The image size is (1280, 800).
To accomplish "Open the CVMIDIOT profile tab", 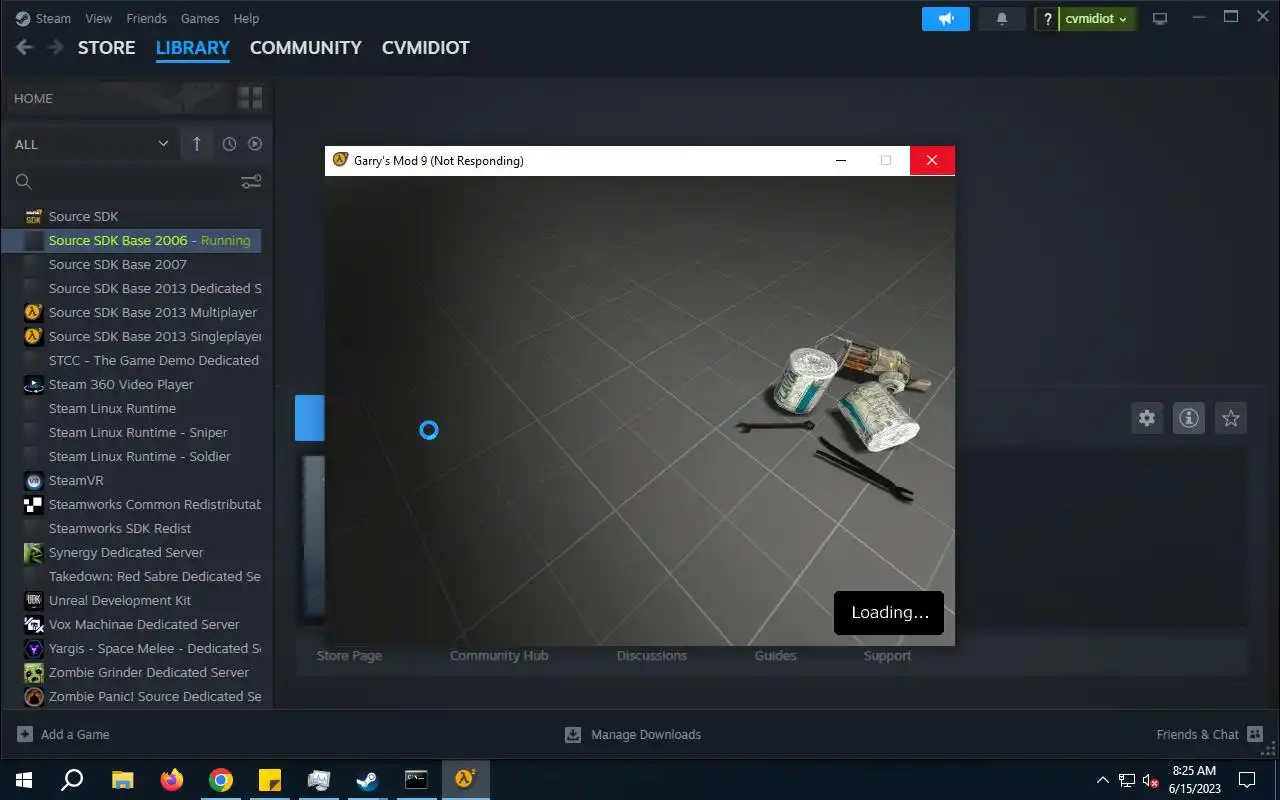I will click(426, 47).
